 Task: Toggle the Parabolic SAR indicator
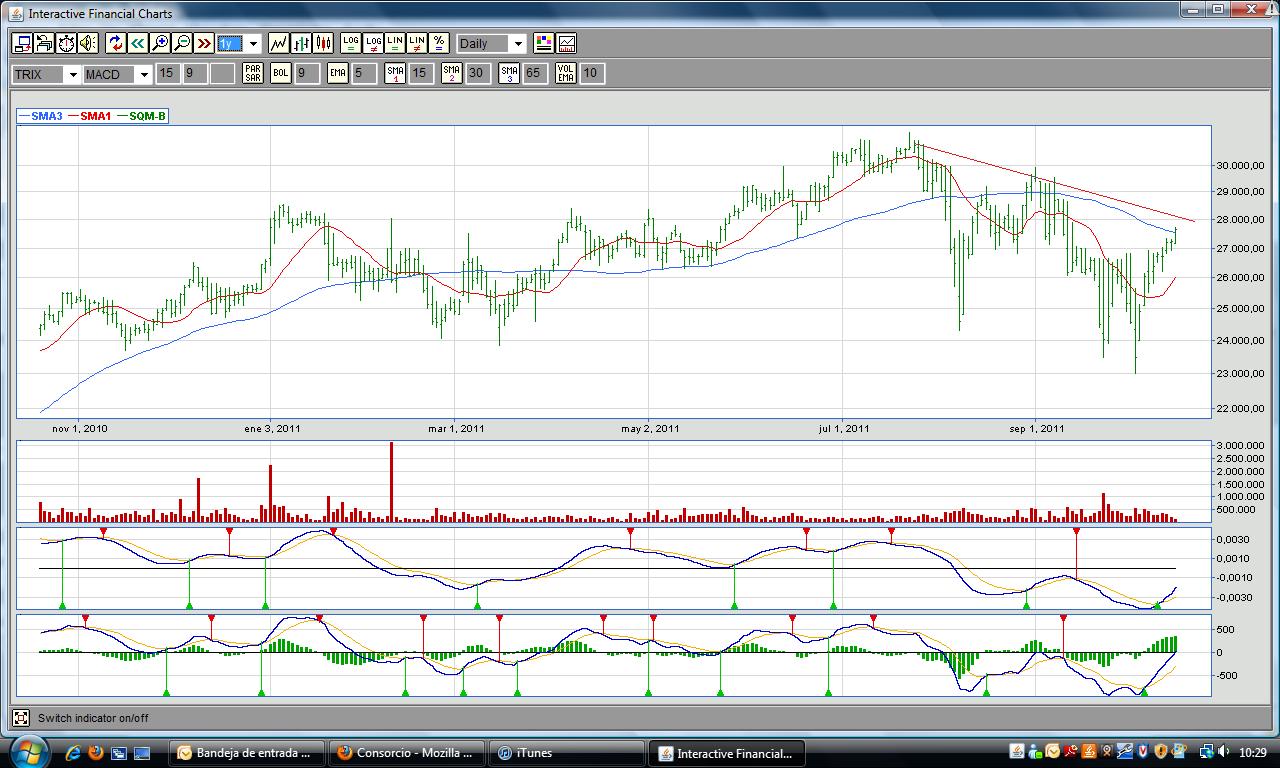tap(253, 73)
